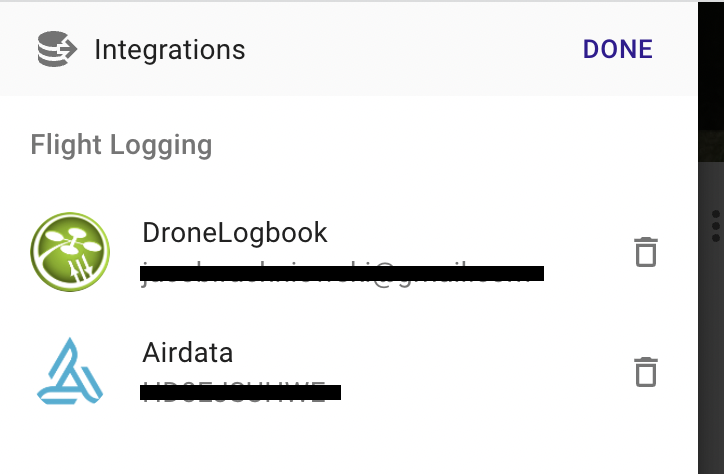Click the blue Airdata triangle logo

point(70,371)
